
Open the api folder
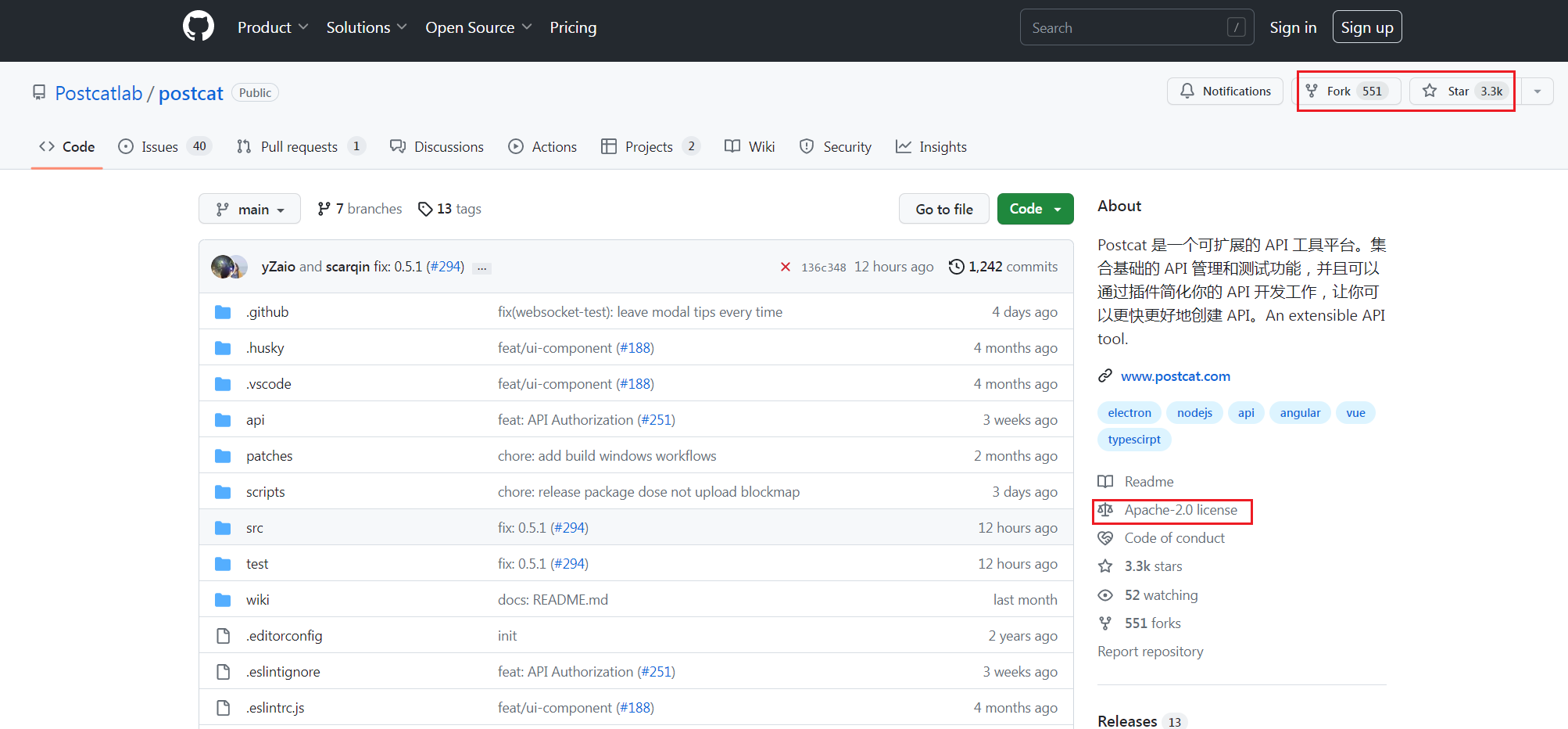click(x=255, y=420)
